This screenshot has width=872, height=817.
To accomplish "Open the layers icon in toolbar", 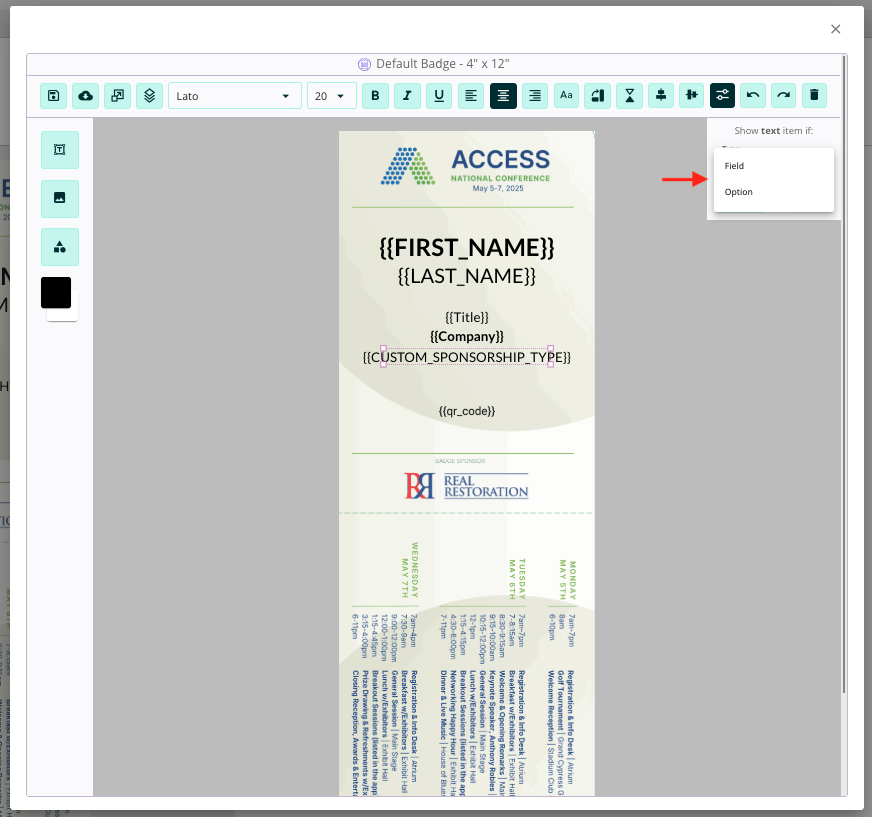I will click(150, 96).
